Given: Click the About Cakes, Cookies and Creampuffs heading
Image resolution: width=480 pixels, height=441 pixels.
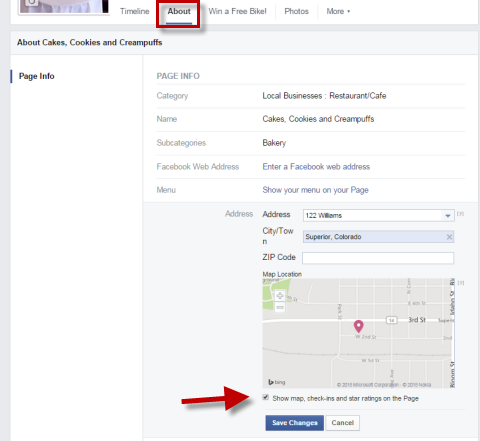Looking at the screenshot, I should [x=90, y=43].
